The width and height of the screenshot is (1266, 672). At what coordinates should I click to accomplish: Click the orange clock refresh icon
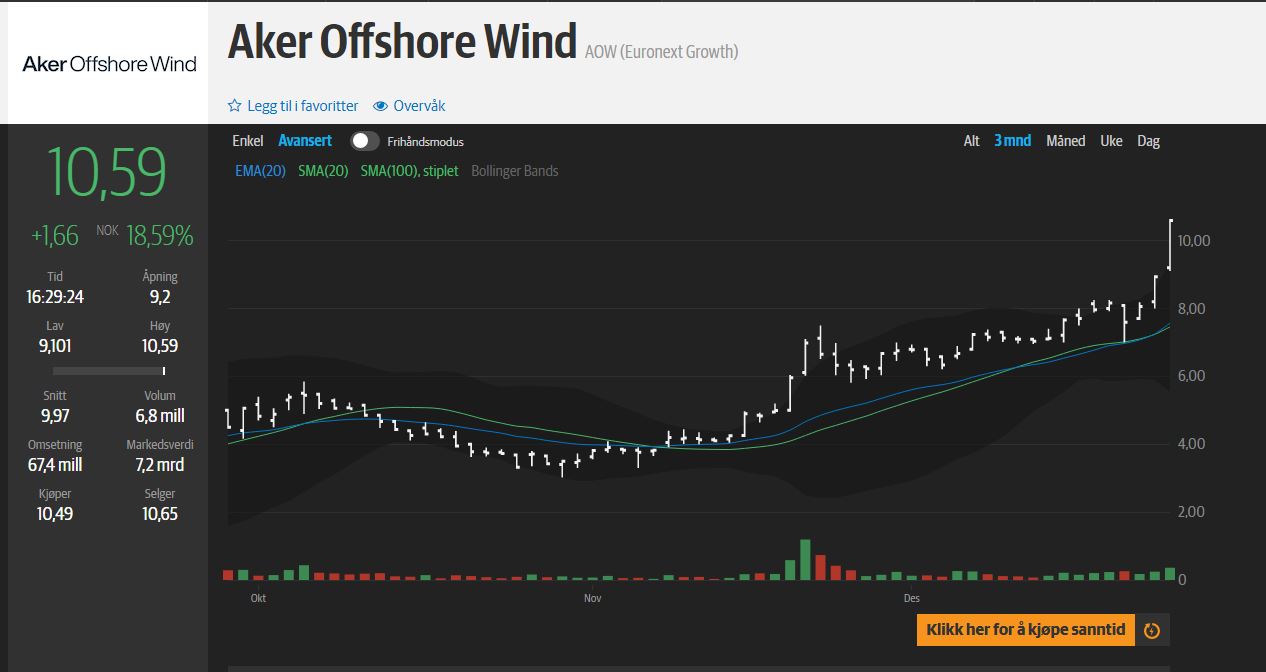pyautogui.click(x=1151, y=630)
